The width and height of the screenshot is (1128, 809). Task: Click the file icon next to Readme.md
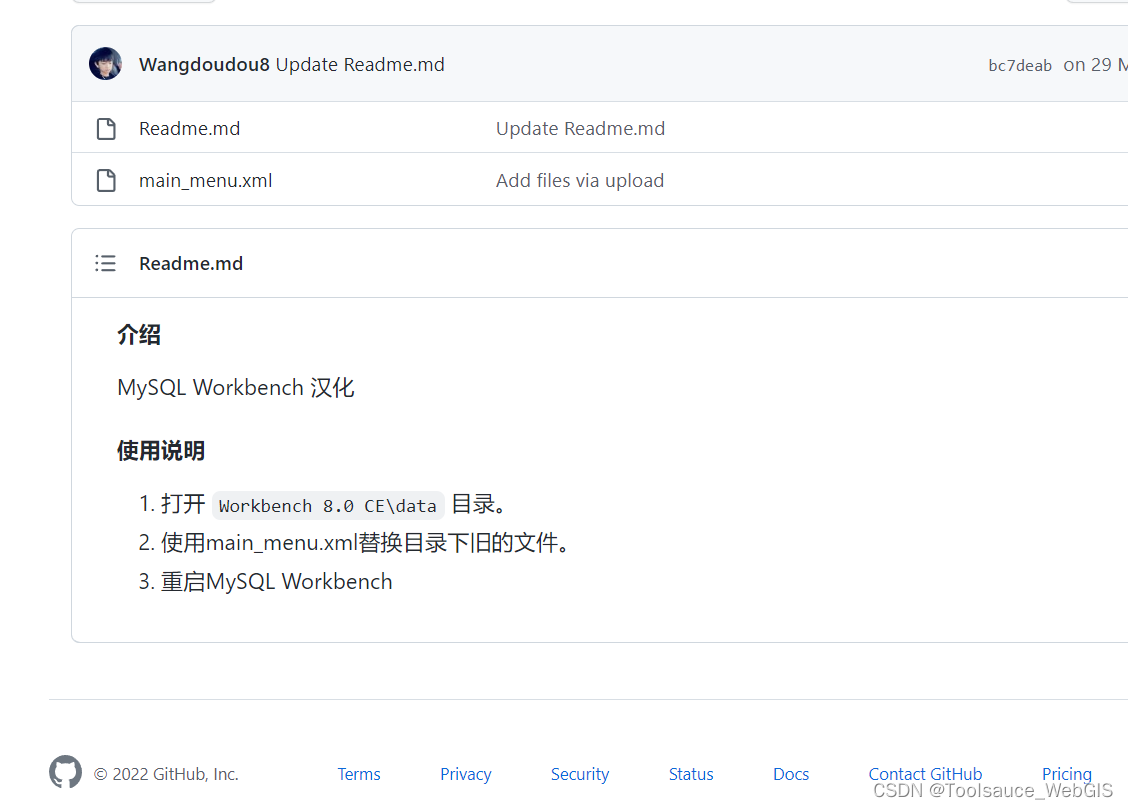[106, 129]
